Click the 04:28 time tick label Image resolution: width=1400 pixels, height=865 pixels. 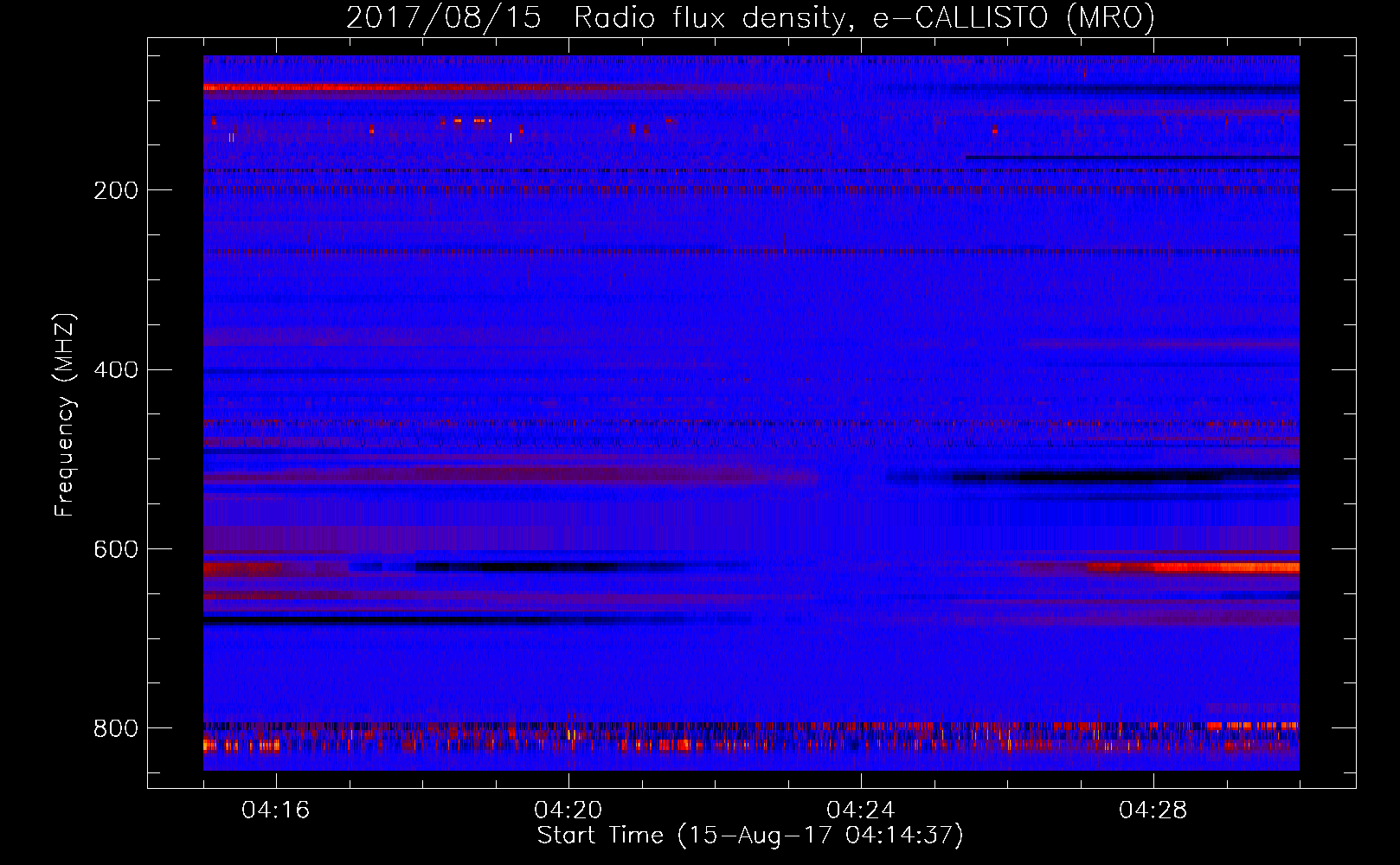1153,810
